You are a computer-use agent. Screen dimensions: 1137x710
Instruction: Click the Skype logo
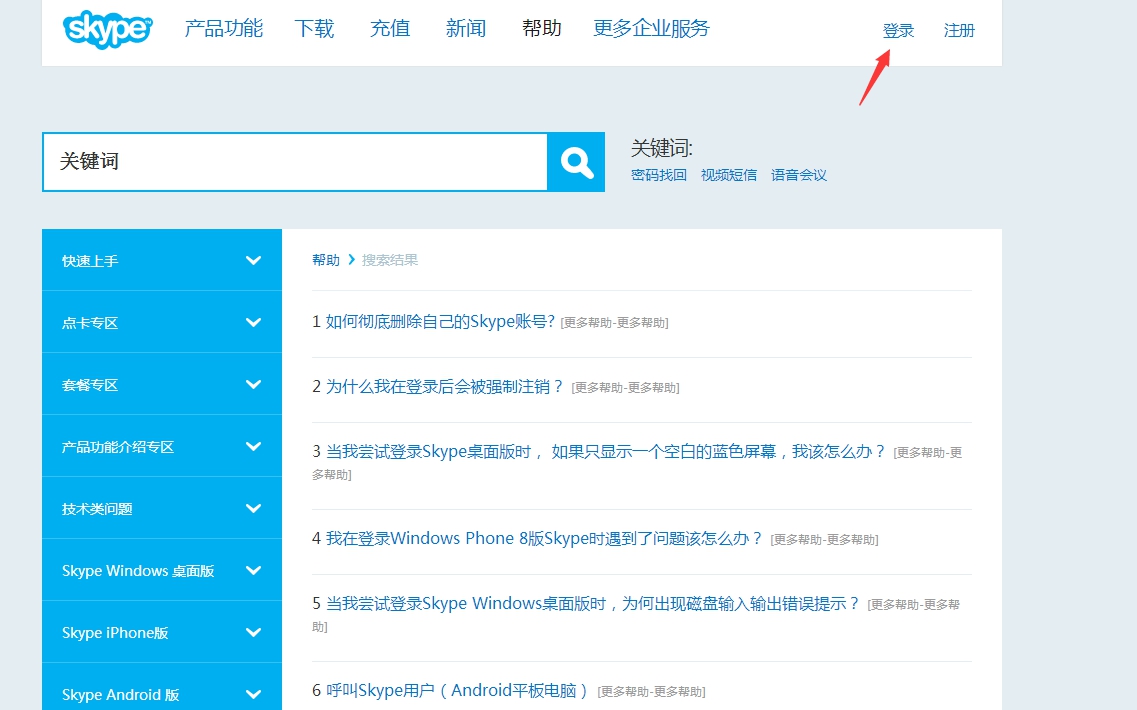pyautogui.click(x=107, y=30)
